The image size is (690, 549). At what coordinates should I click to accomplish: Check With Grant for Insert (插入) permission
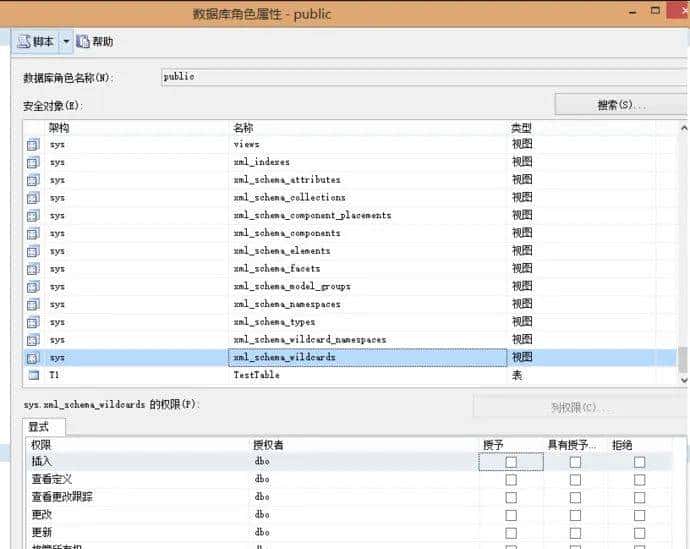click(x=575, y=462)
